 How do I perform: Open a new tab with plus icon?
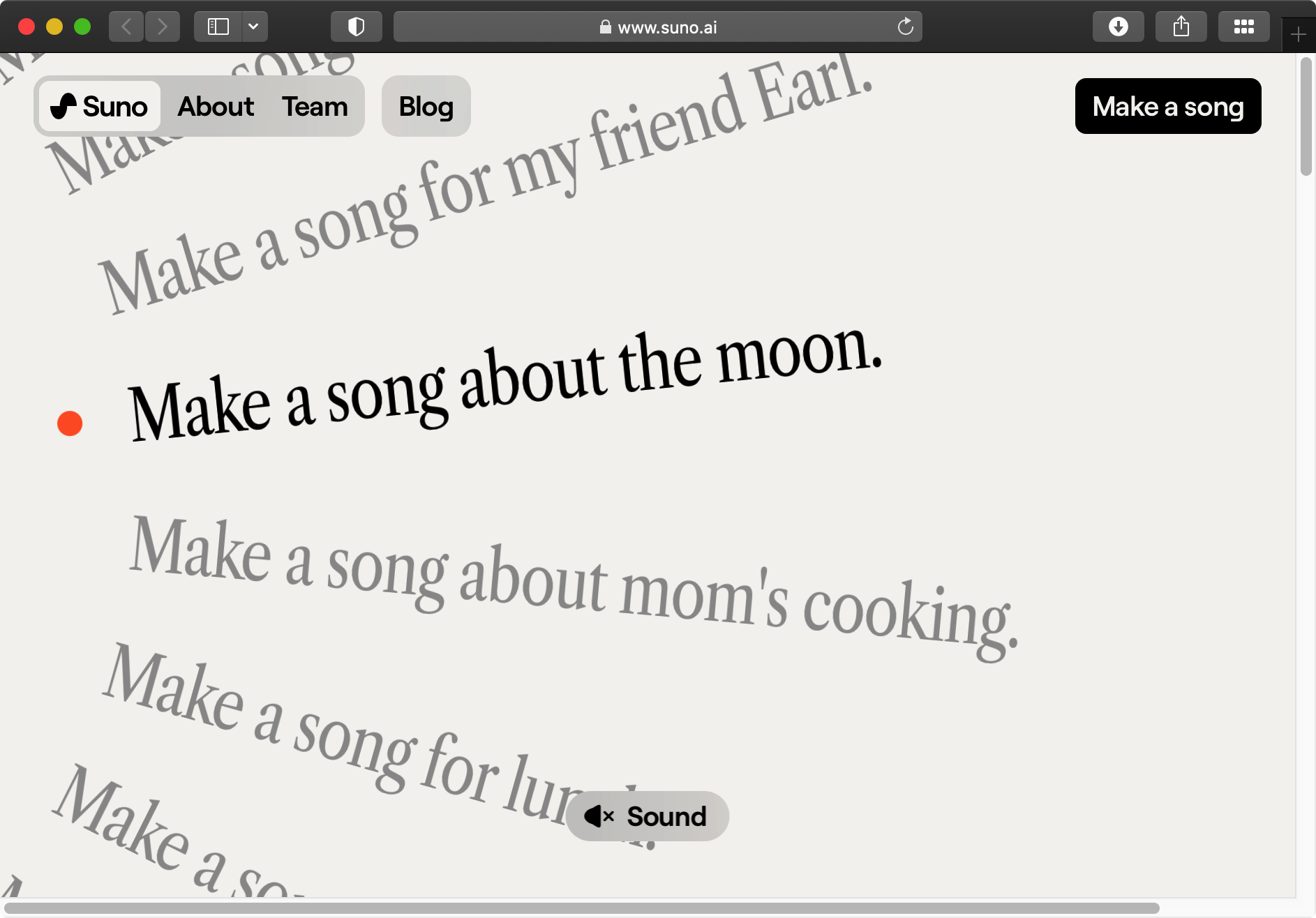(1299, 34)
